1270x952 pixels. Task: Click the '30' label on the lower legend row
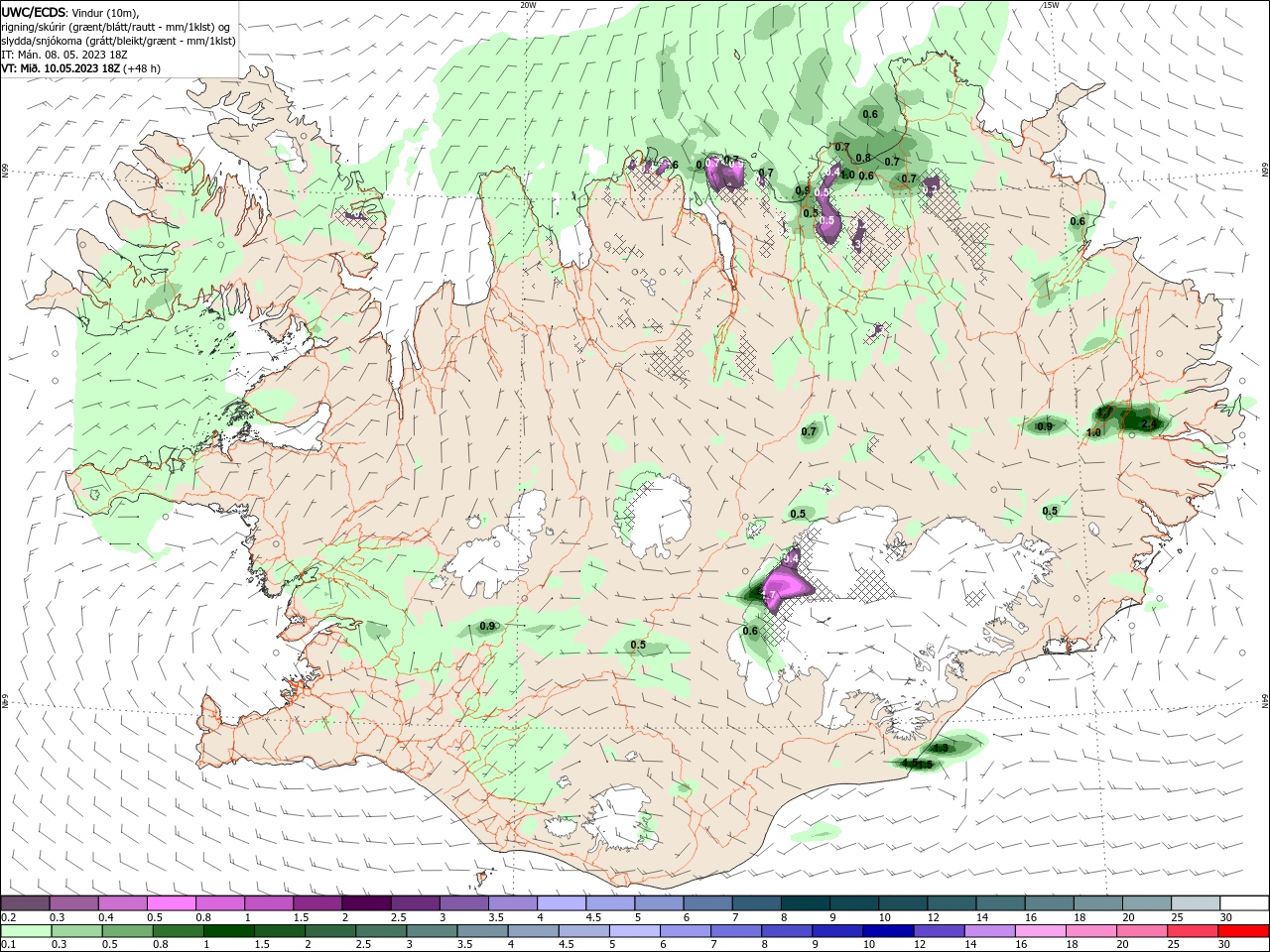(1225, 945)
